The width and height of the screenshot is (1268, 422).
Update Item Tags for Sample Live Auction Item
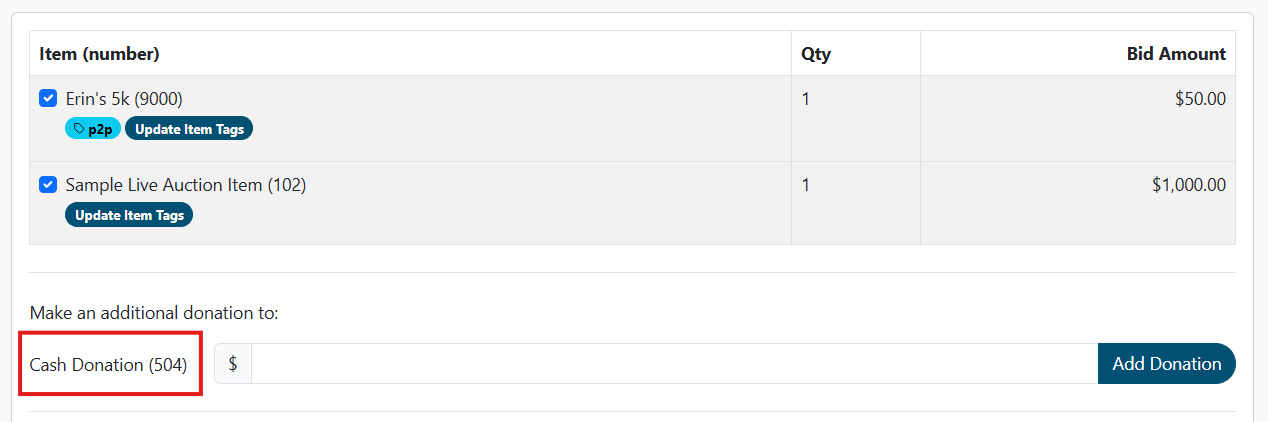click(x=129, y=215)
